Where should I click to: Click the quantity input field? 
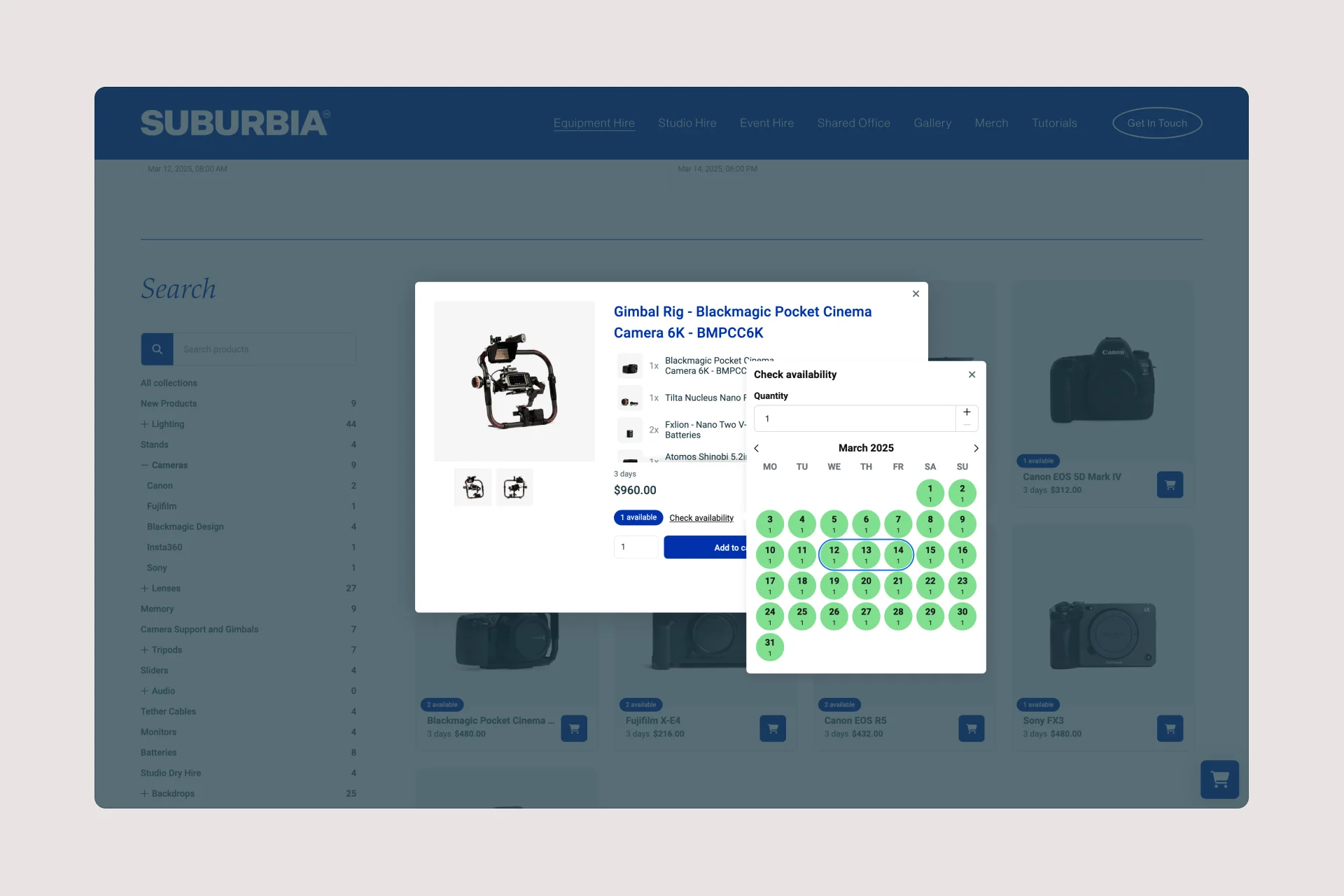click(855, 418)
